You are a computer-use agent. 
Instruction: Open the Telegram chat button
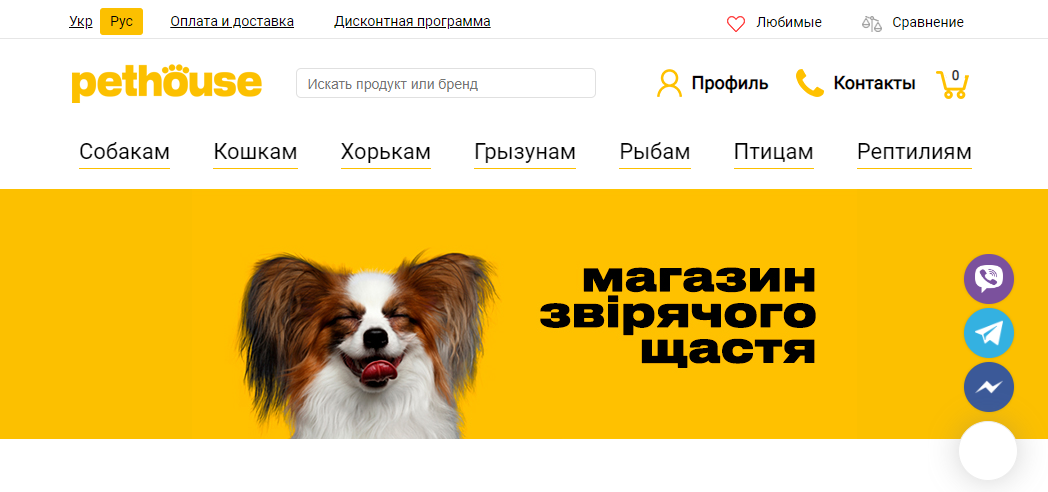pyautogui.click(x=989, y=333)
